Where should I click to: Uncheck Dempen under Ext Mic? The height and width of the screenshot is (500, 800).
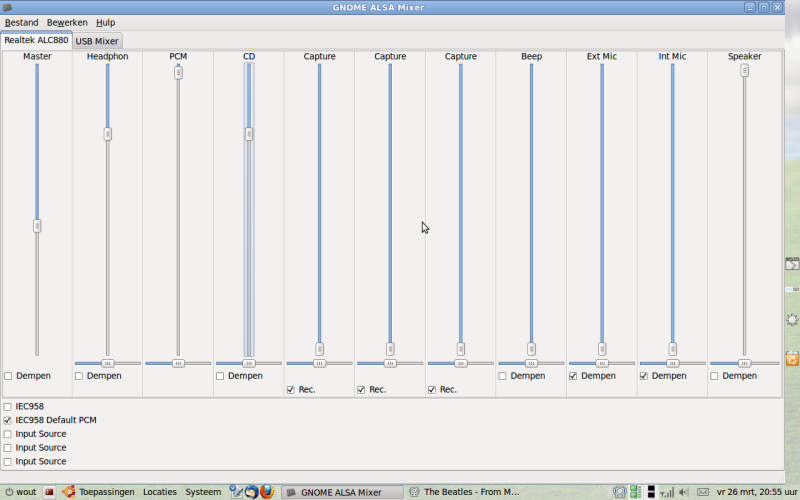coord(573,376)
